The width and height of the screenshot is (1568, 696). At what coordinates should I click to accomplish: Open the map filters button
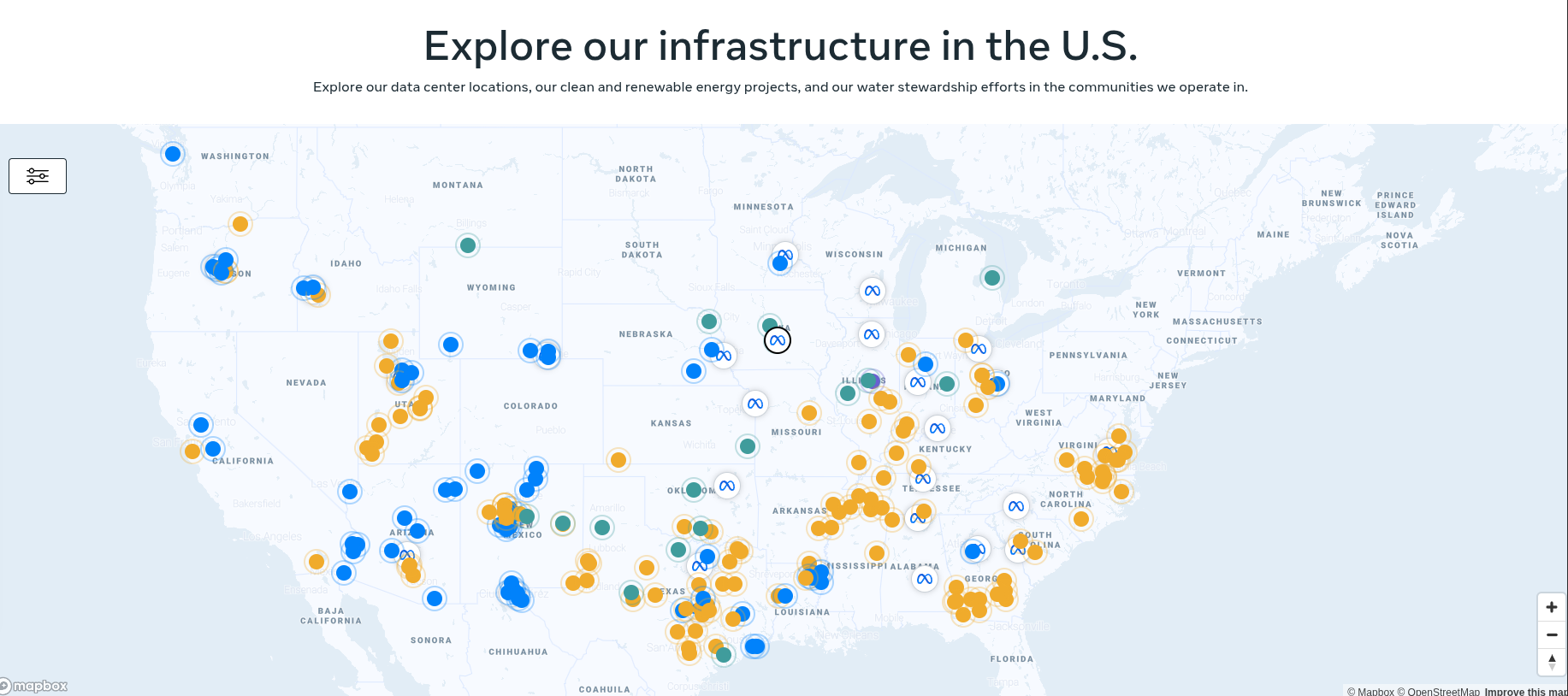[x=38, y=176]
